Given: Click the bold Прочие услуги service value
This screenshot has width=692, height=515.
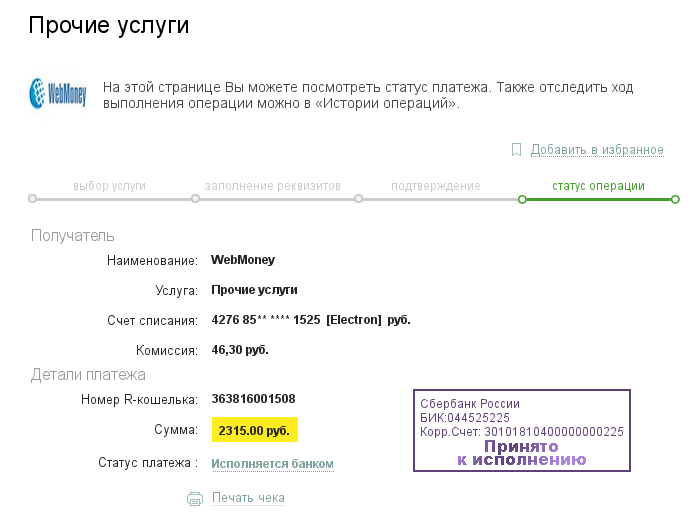Looking at the screenshot, I should (254, 290).
